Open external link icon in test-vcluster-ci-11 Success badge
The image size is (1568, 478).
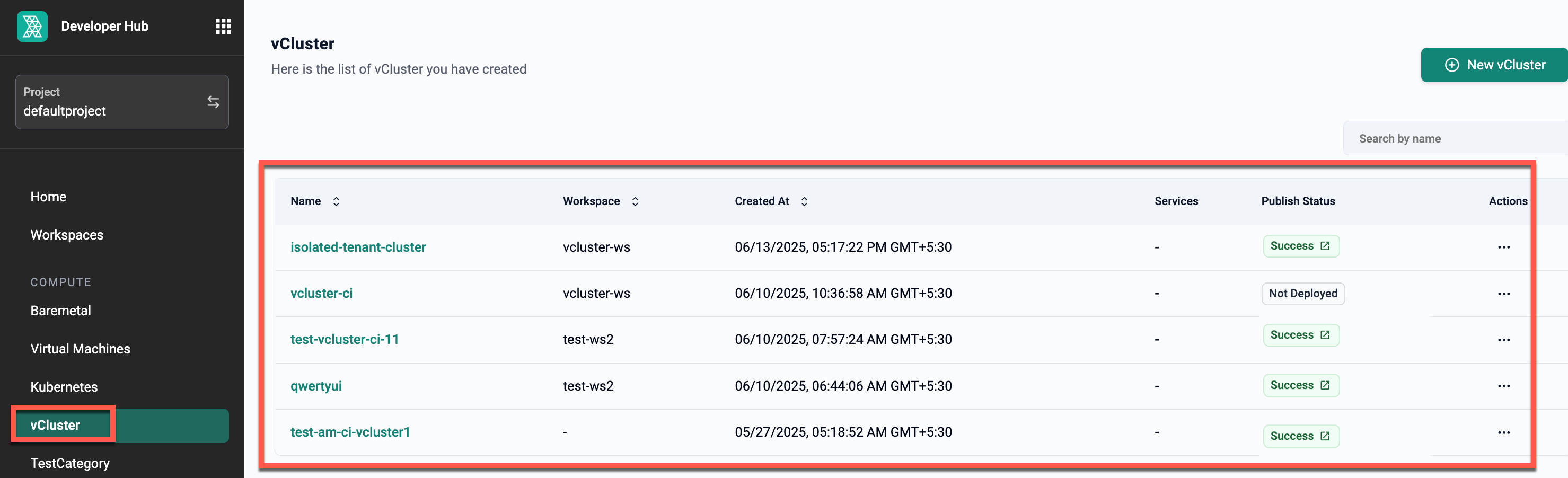click(x=1325, y=335)
